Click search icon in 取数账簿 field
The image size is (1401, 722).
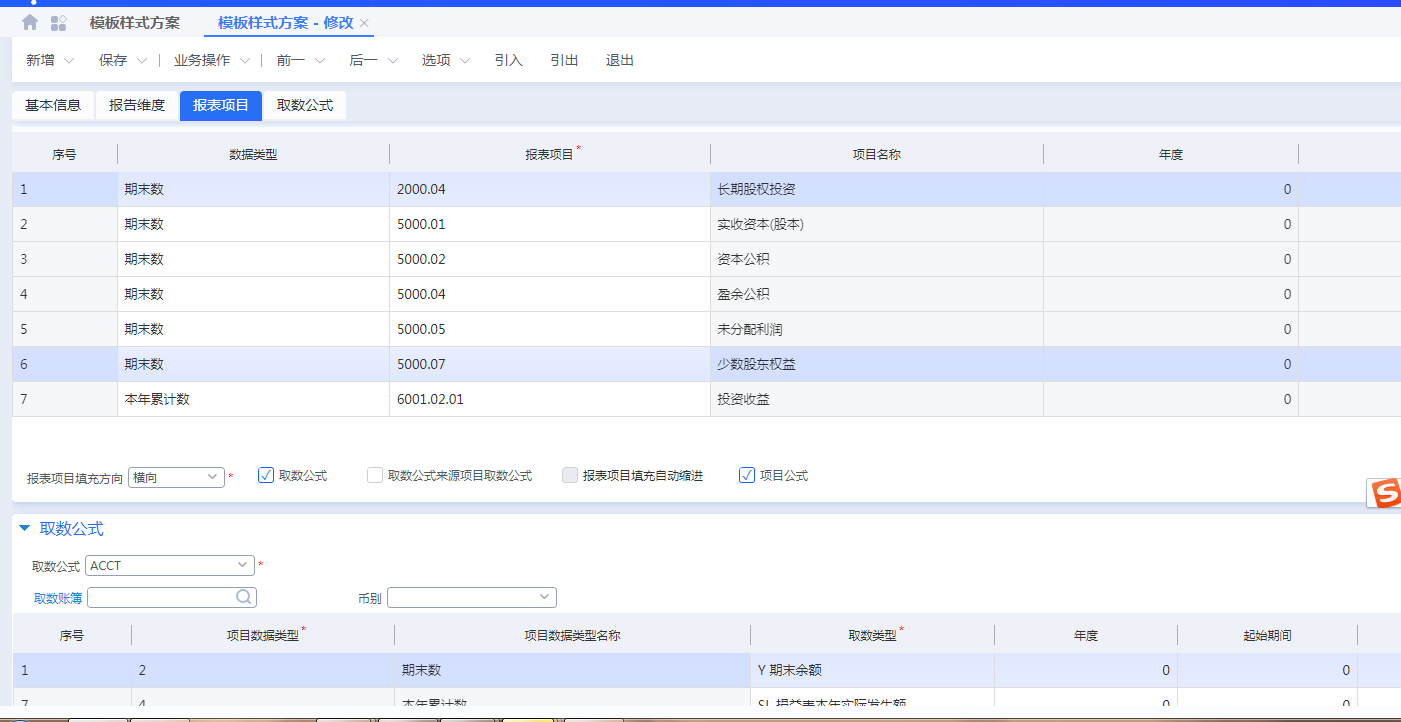pyautogui.click(x=243, y=597)
